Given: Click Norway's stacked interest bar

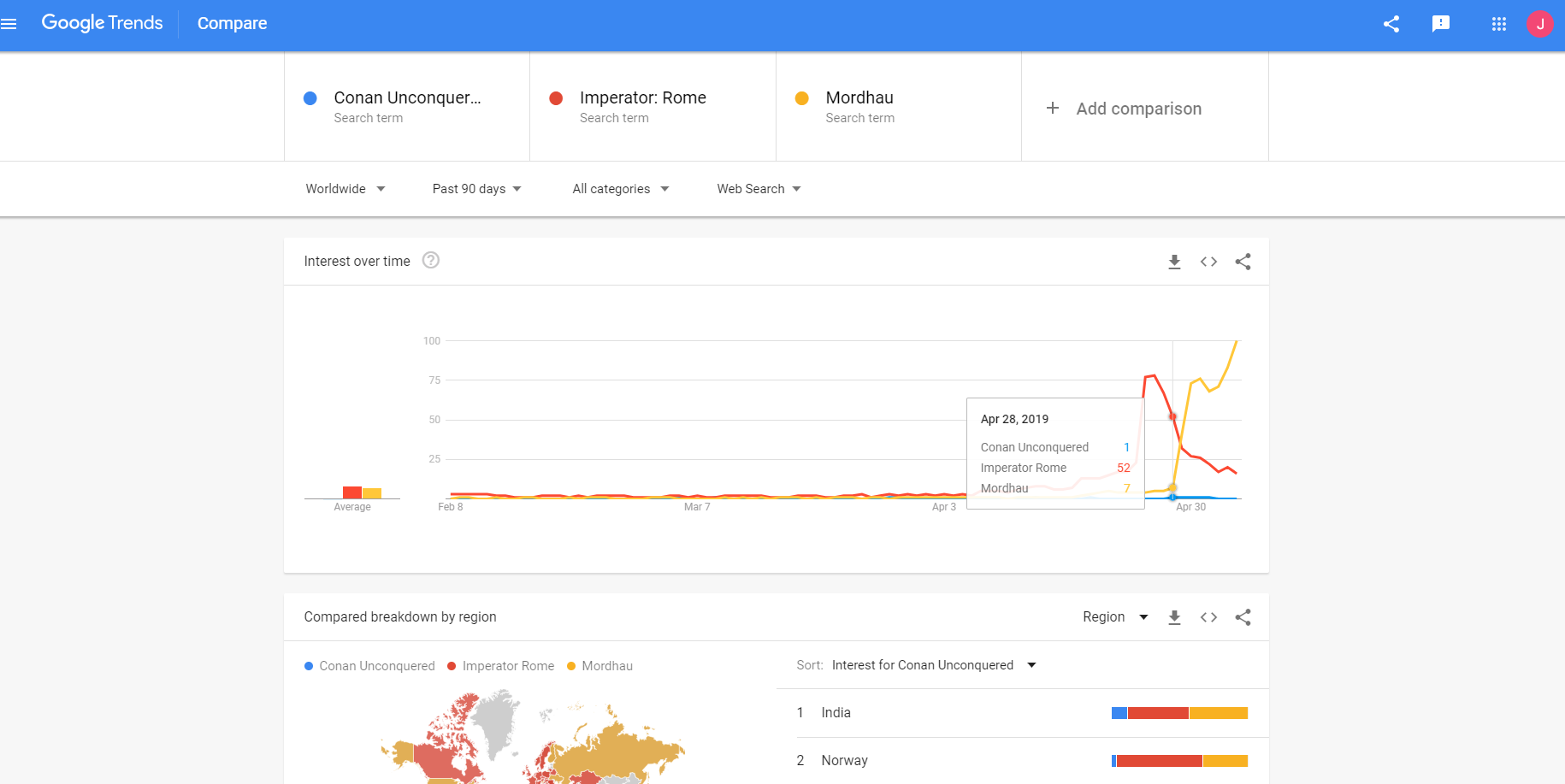Looking at the screenshot, I should click(1179, 761).
